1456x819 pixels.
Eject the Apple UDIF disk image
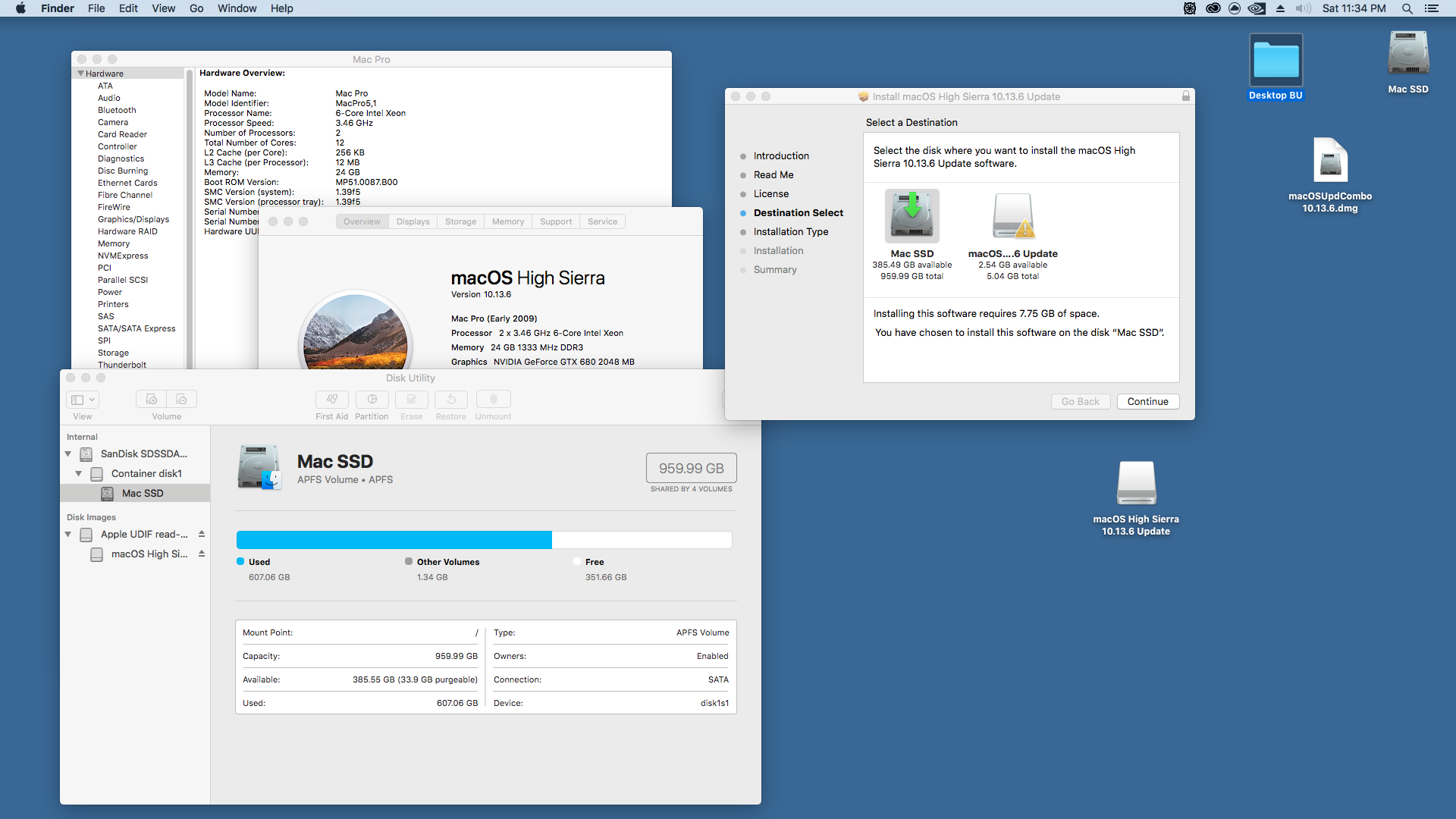point(202,535)
